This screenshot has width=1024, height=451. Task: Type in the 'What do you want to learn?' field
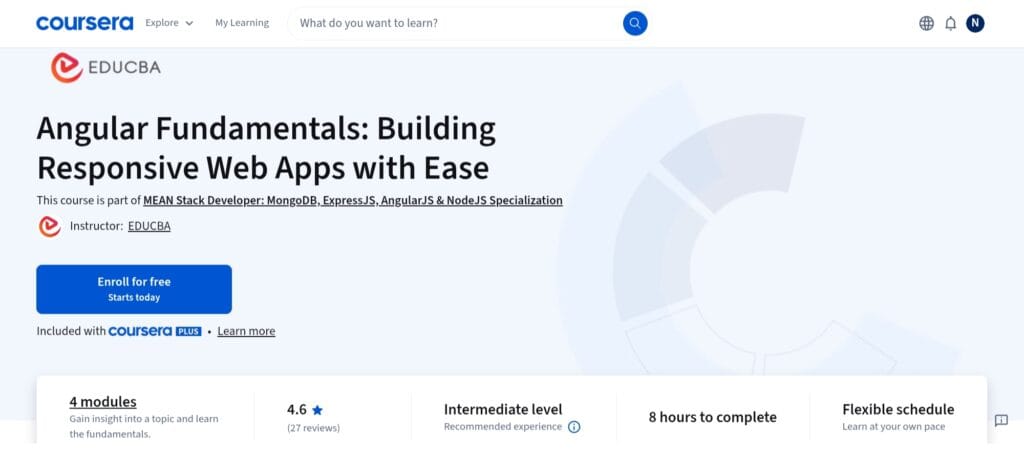pos(455,23)
